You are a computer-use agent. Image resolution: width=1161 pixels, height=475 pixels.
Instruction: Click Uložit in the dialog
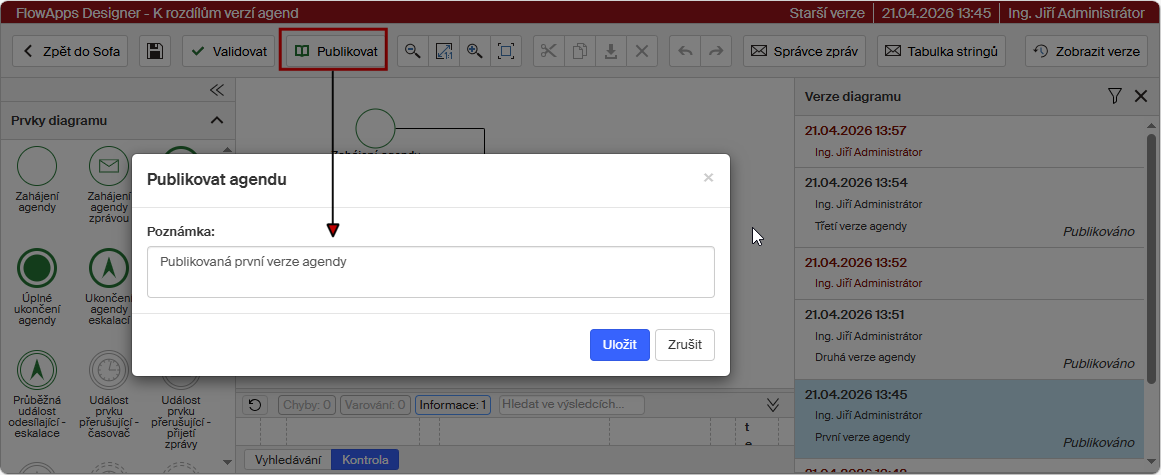pos(620,345)
